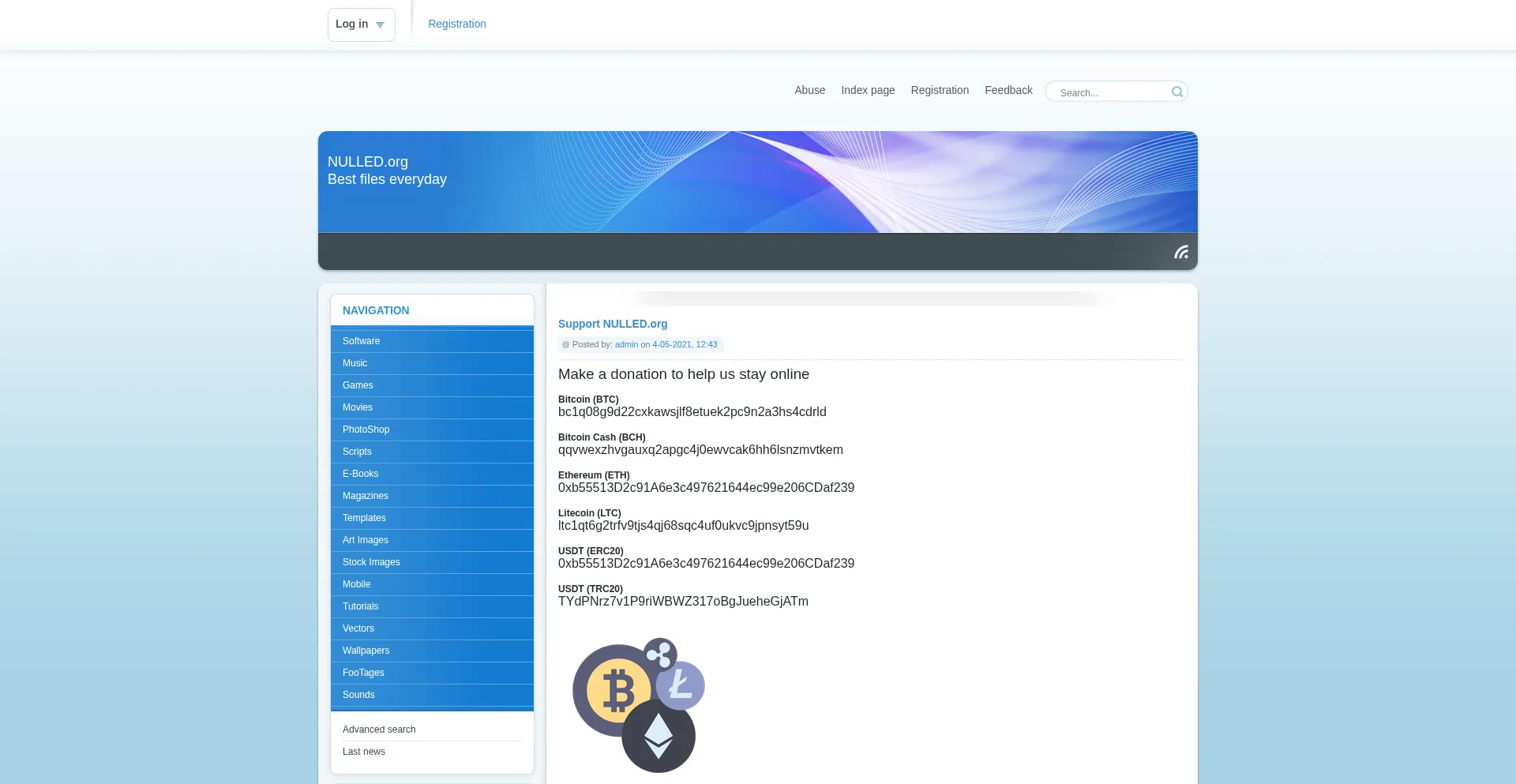Click the cryptocurrency coins image
Screen dimensions: 1516x784
[638, 705]
